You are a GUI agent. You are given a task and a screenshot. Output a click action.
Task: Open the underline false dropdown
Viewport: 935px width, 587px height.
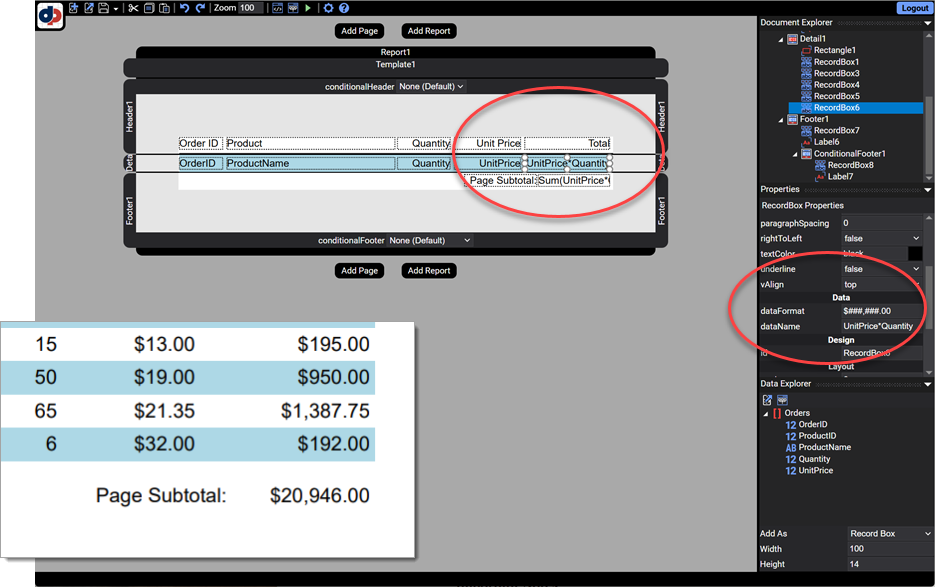(881, 269)
